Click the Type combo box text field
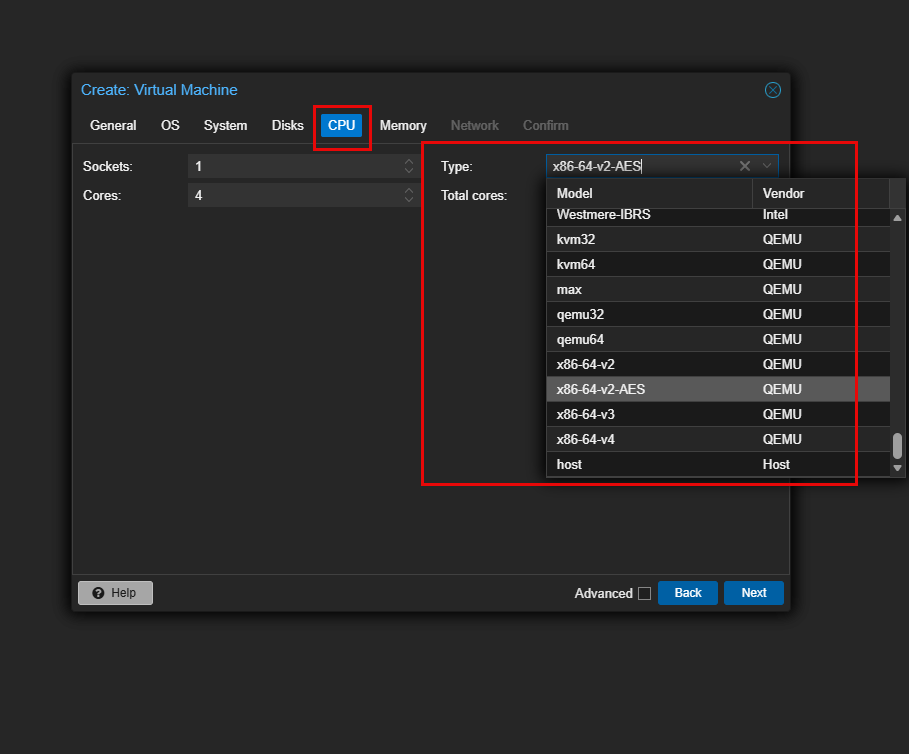909x754 pixels. point(641,166)
